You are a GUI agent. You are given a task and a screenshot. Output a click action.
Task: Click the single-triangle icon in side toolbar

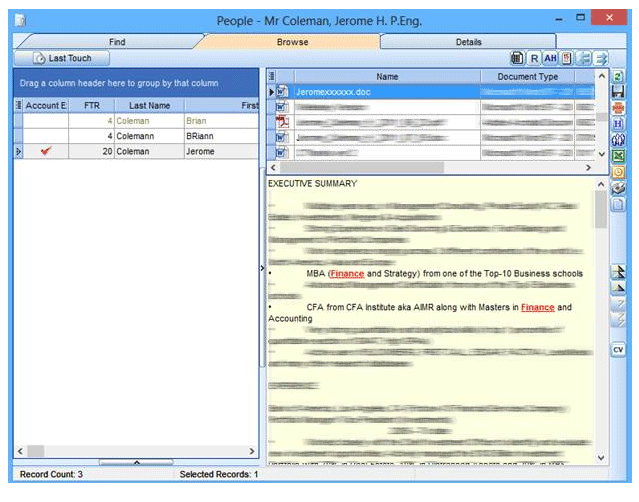click(618, 288)
